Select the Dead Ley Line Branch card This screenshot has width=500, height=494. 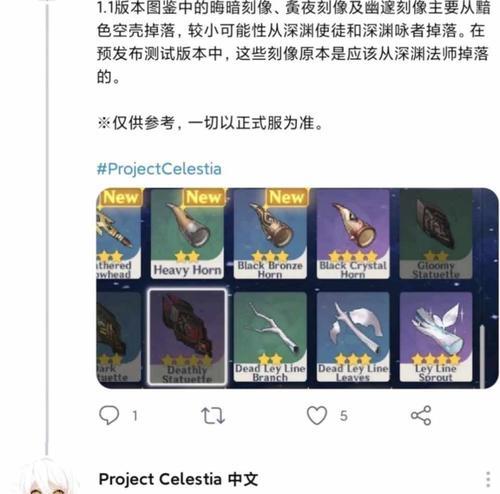click(x=270, y=337)
